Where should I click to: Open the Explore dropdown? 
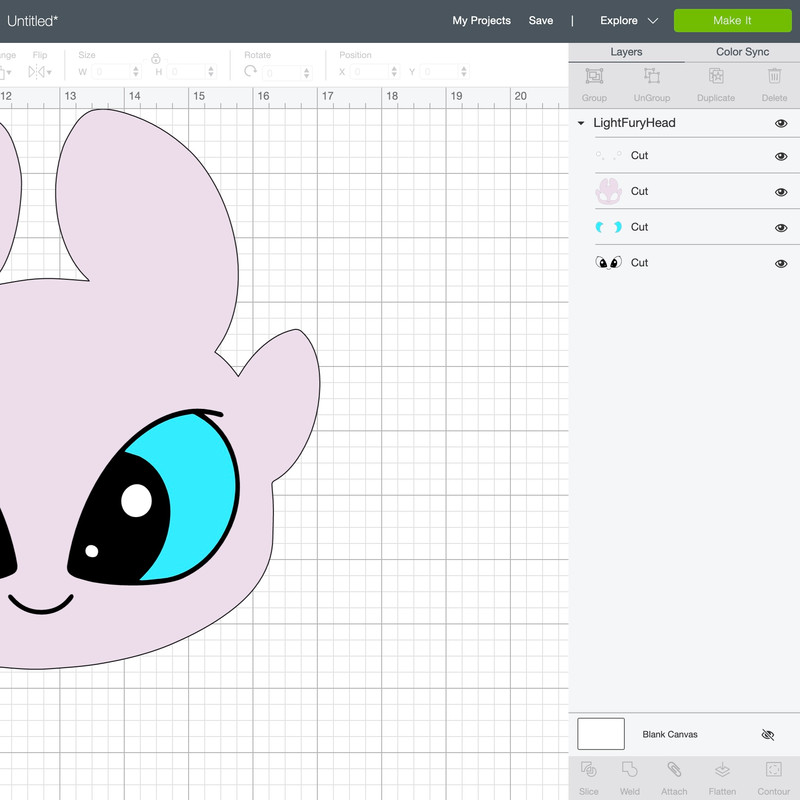(626, 20)
